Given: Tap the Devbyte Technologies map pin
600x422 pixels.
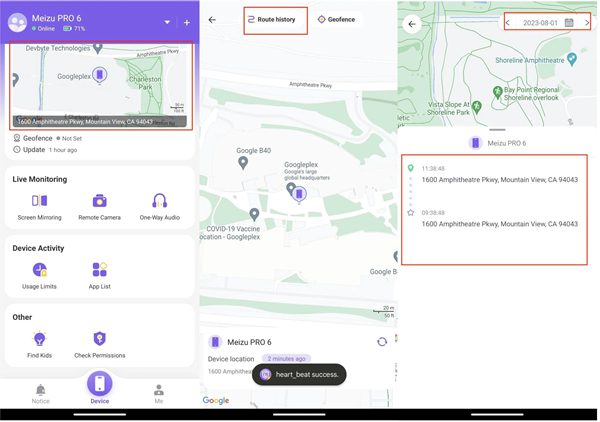Looking at the screenshot, I should pos(98,49).
